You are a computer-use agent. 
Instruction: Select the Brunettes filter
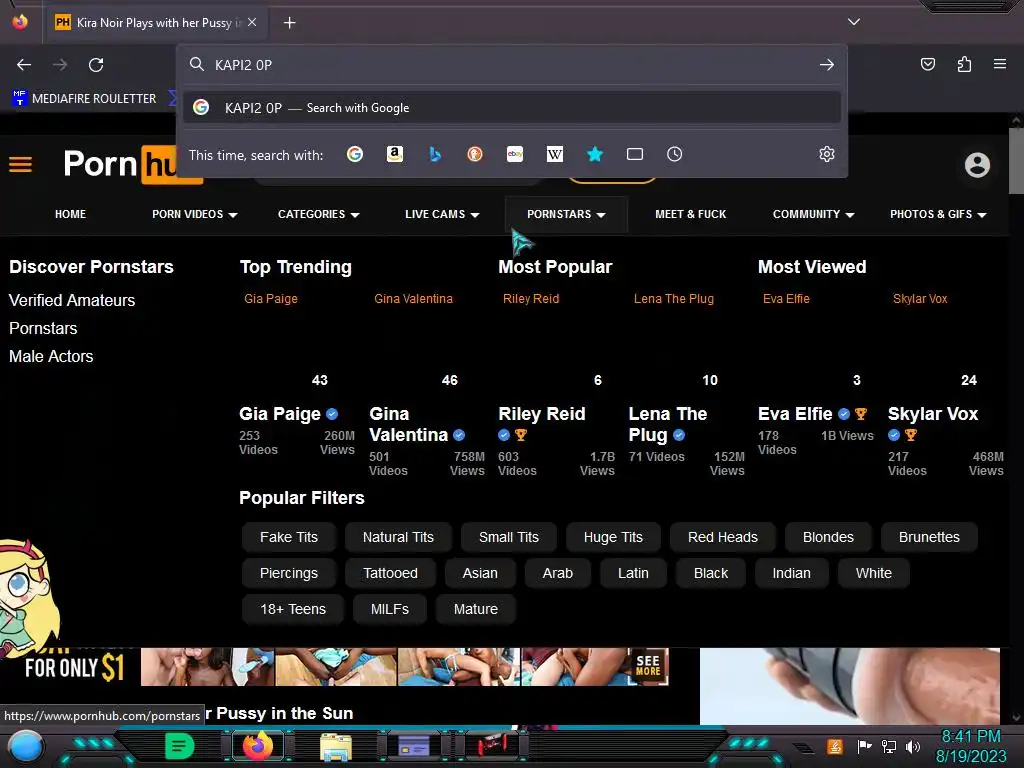tap(929, 537)
